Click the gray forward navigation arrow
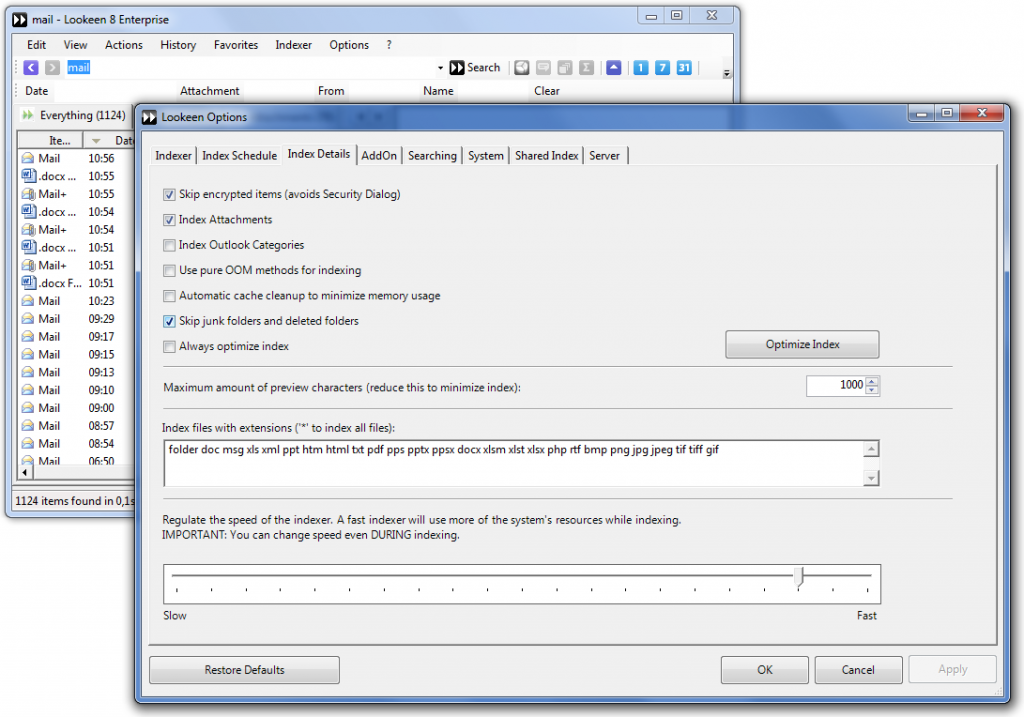This screenshot has width=1024, height=717. (52, 68)
